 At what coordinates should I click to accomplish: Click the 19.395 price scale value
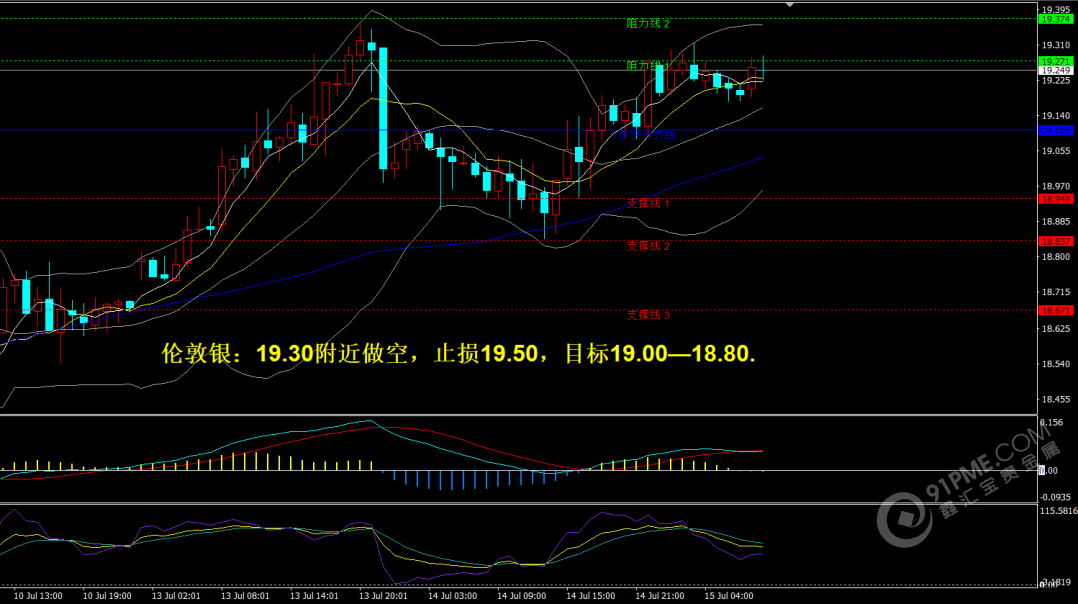click(x=1056, y=10)
